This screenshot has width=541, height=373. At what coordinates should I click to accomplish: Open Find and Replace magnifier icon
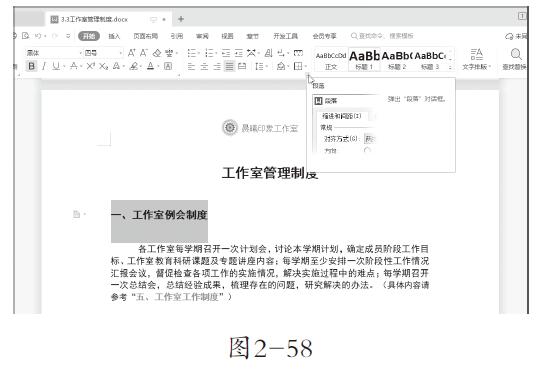[516, 54]
